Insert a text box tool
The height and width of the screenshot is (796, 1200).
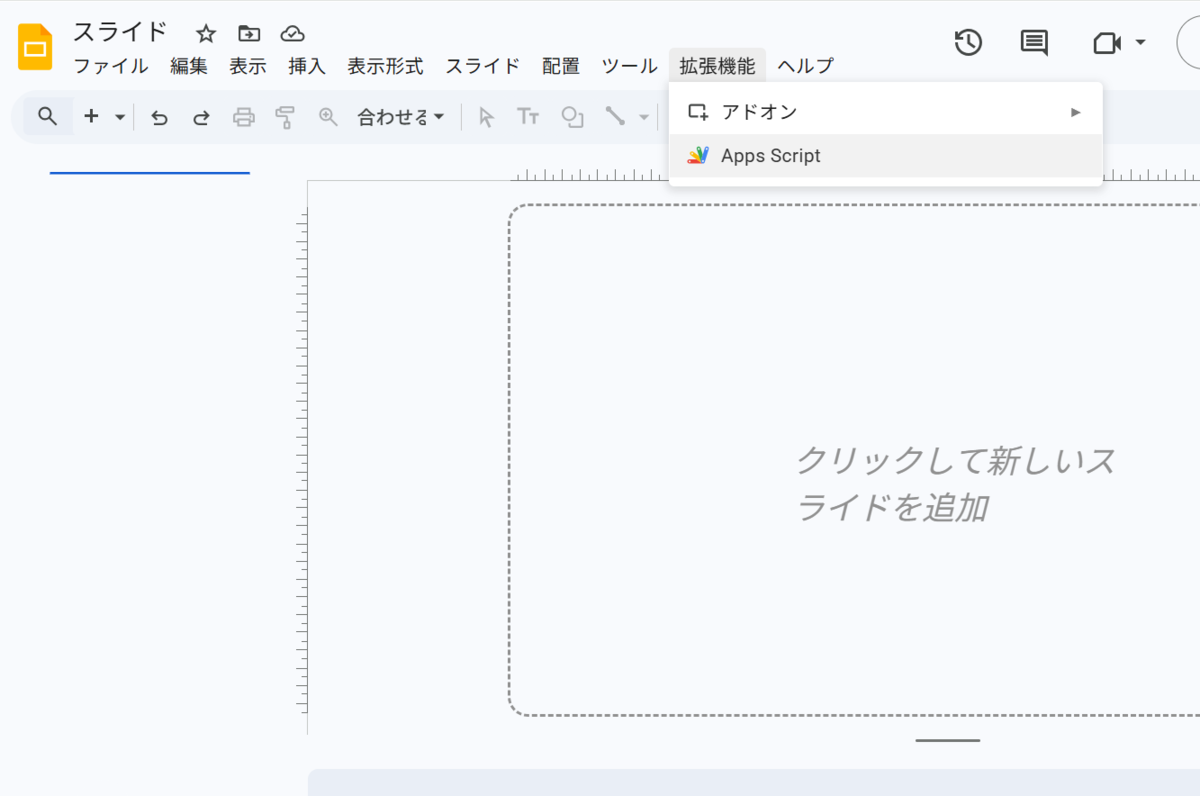click(x=528, y=117)
